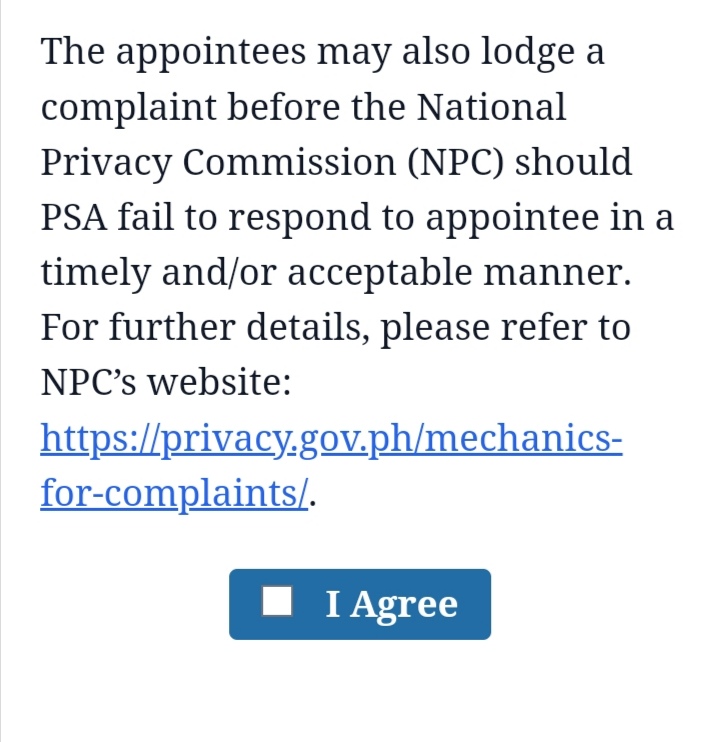719x742 pixels.
Task: Click the 'mechanics-' portion of the URL
Action: 524,439
